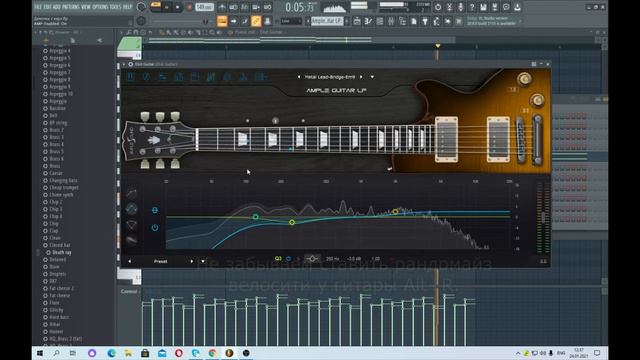This screenshot has width=640, height=360.
Task: Open the EDIT menu
Action: tap(47, 7)
